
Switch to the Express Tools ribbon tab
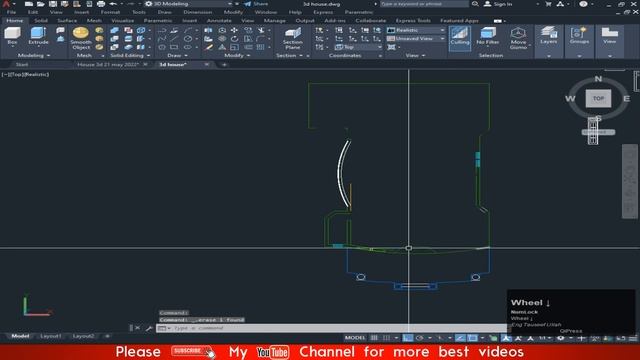[x=413, y=20]
